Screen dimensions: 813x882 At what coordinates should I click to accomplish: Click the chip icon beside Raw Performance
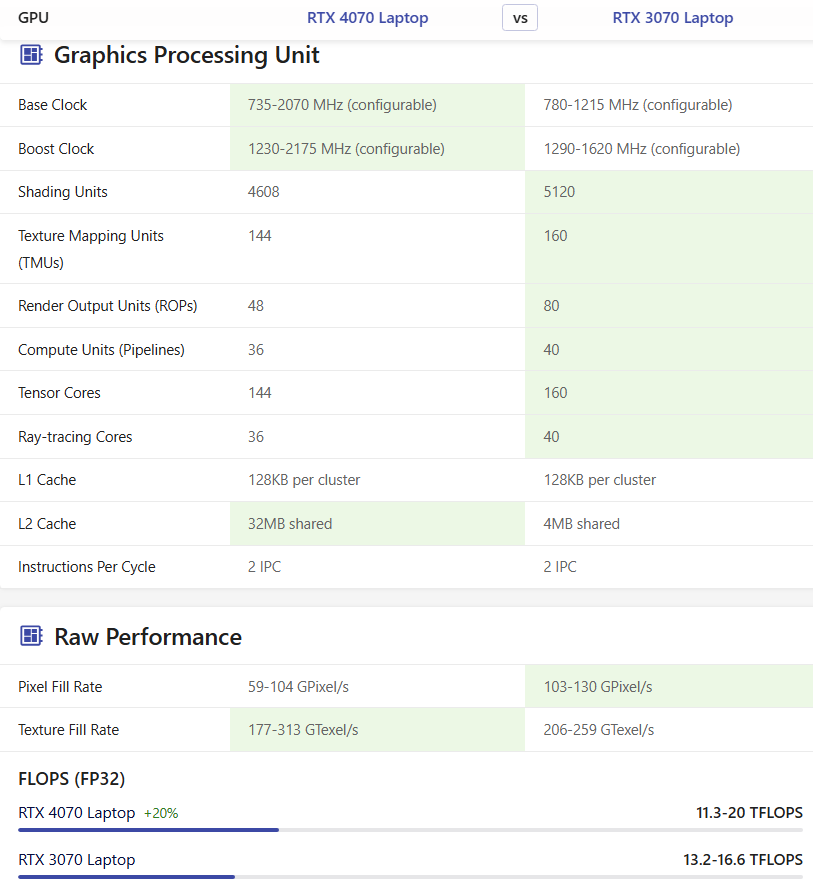click(x=32, y=636)
